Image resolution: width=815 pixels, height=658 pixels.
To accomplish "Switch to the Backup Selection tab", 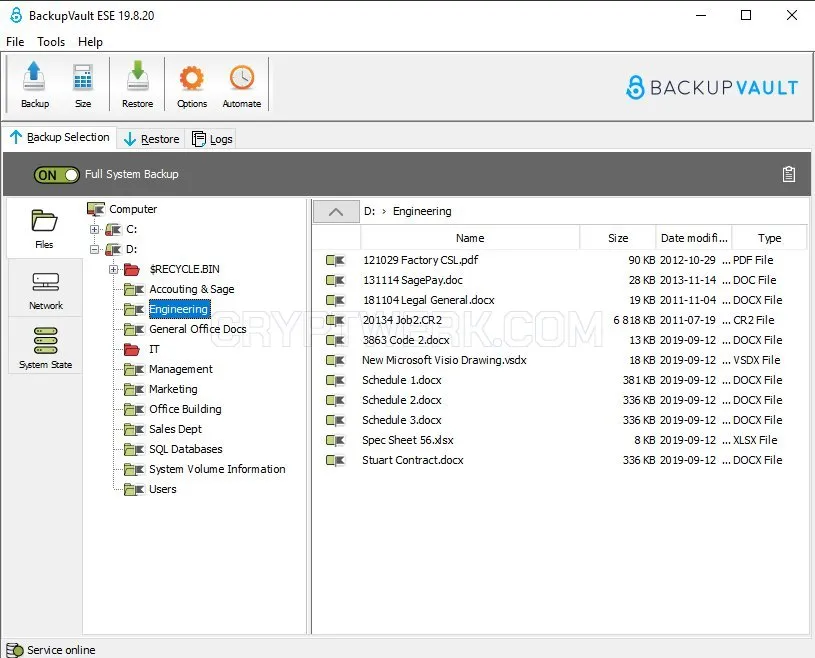I will tap(59, 137).
